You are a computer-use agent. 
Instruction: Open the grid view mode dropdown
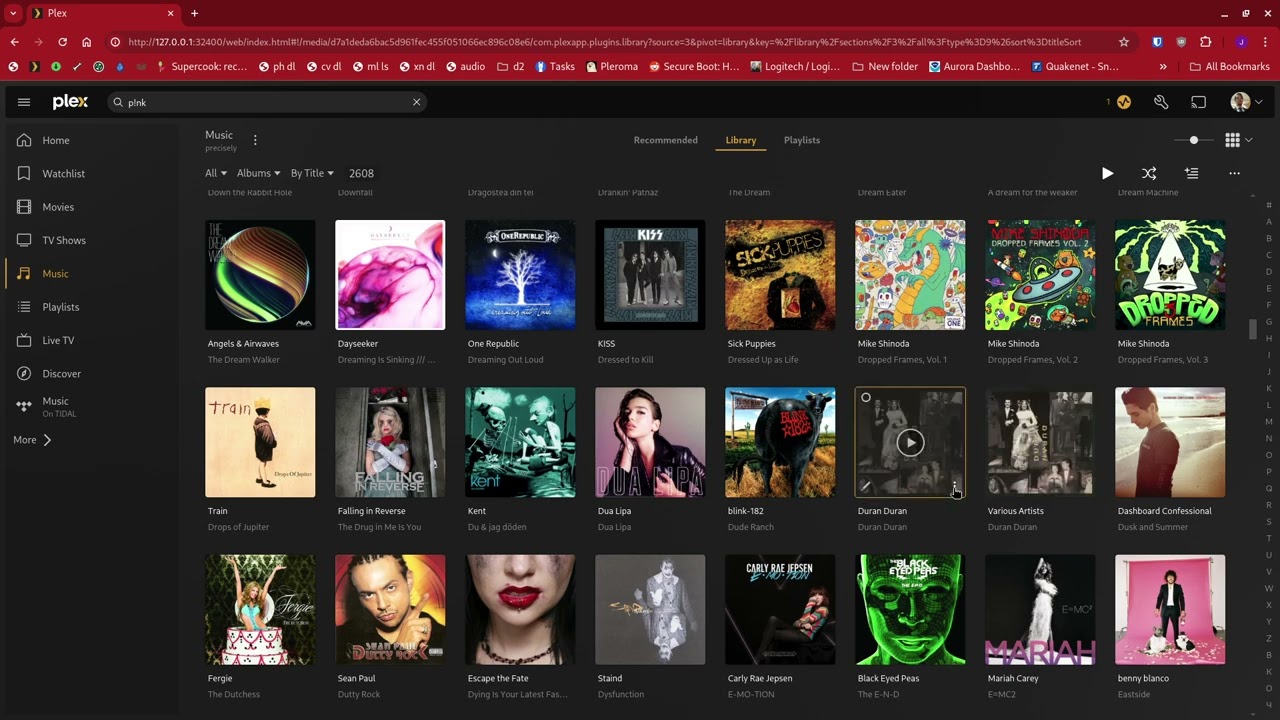[x=1239, y=140]
